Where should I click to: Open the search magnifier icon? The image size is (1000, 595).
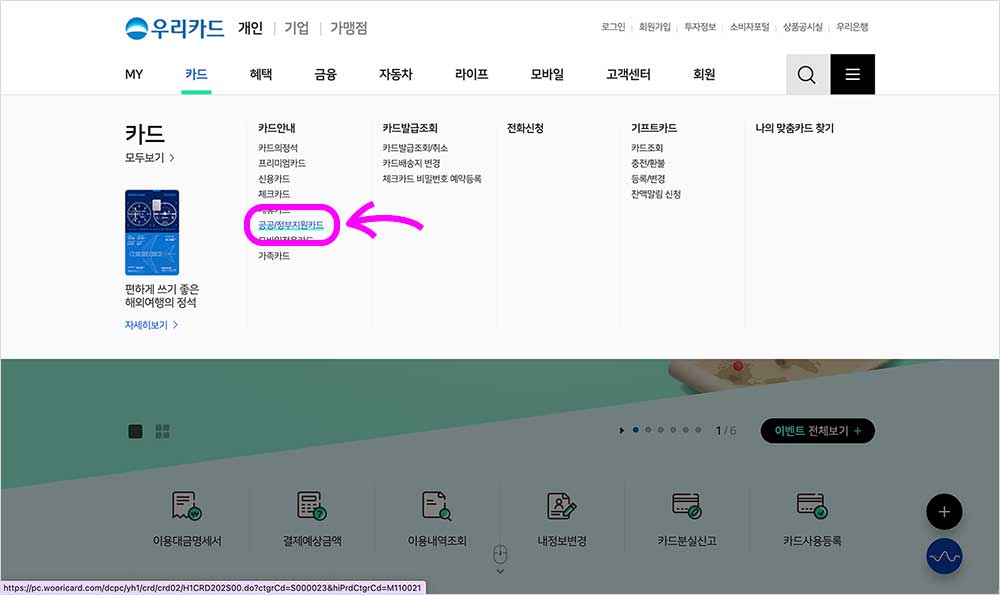tap(806, 74)
